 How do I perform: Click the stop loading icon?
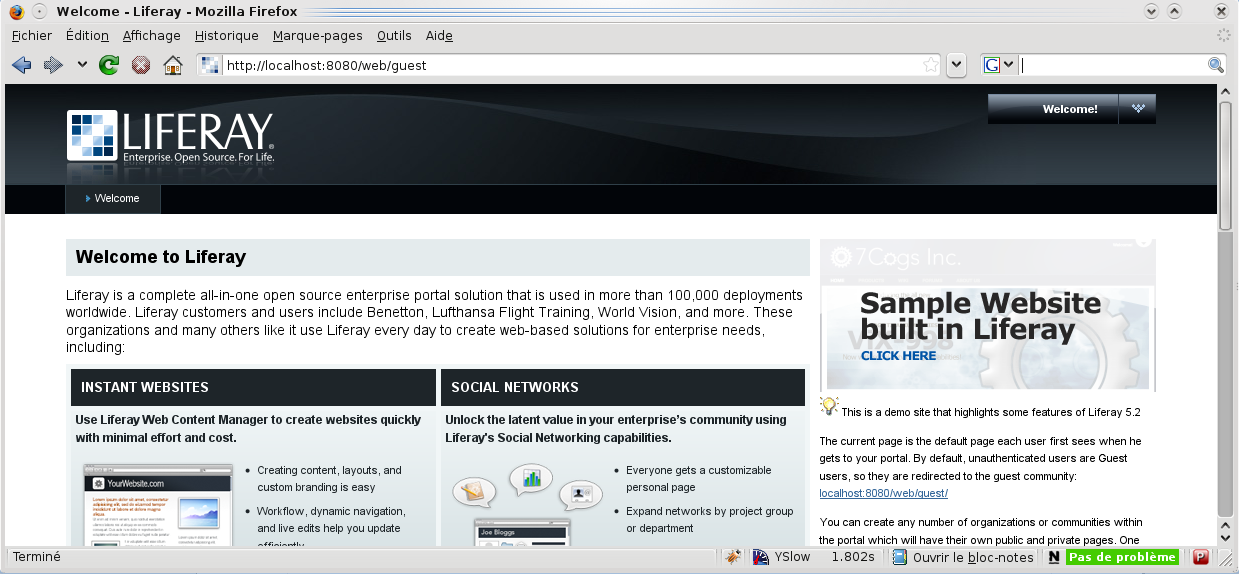tap(141, 65)
